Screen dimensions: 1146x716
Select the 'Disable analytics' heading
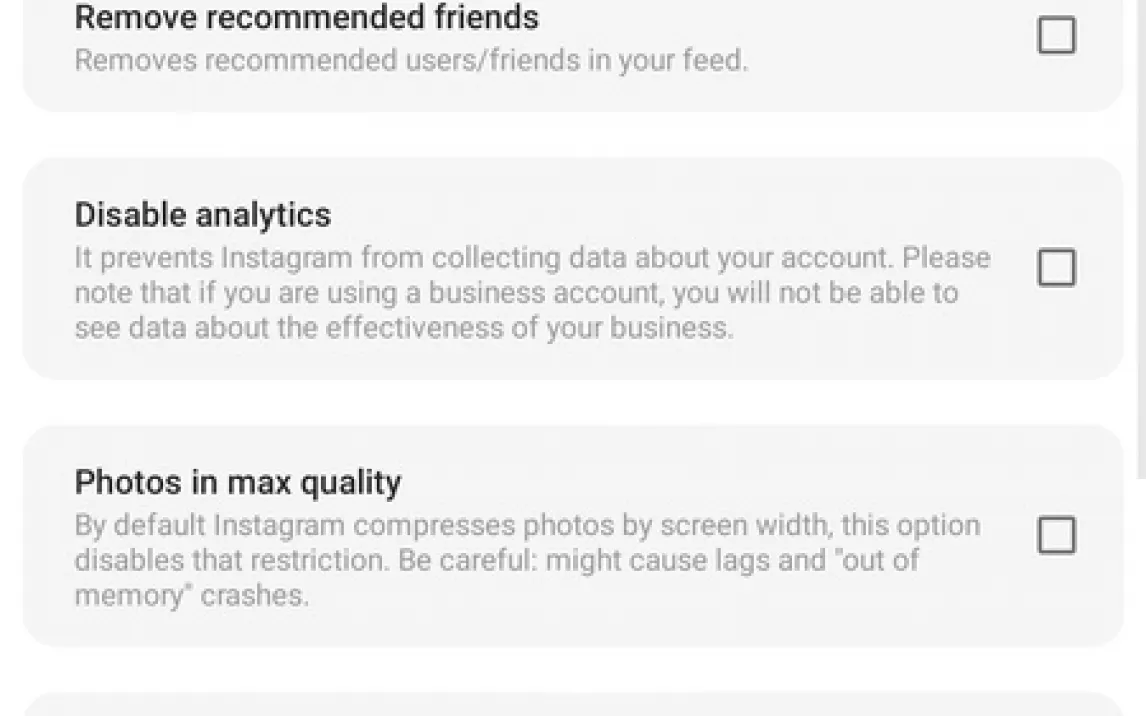(x=202, y=215)
